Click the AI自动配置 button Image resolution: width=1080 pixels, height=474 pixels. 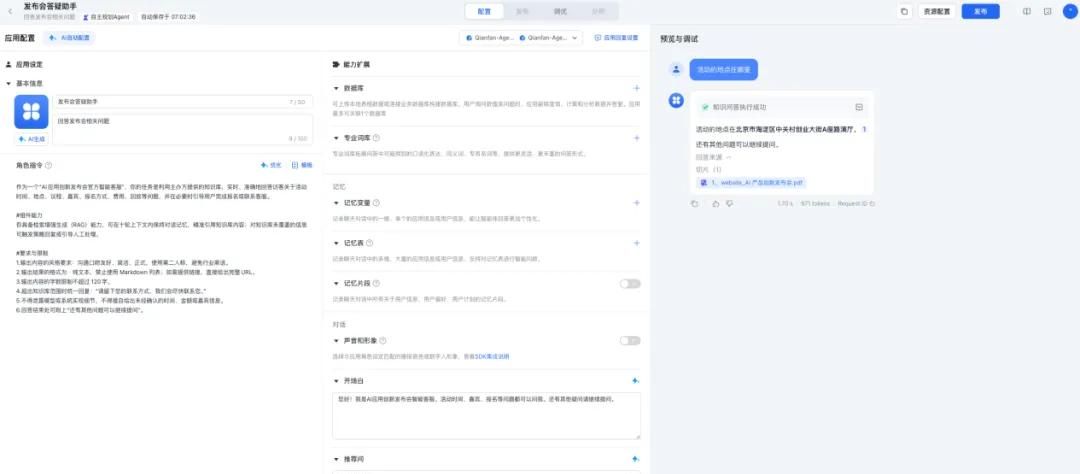(x=70, y=38)
